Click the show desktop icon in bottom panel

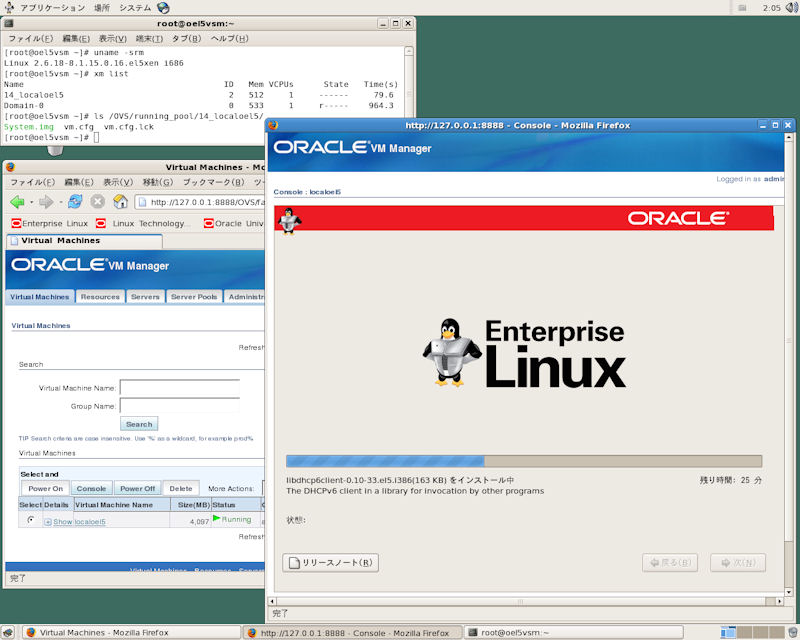pos(8,632)
